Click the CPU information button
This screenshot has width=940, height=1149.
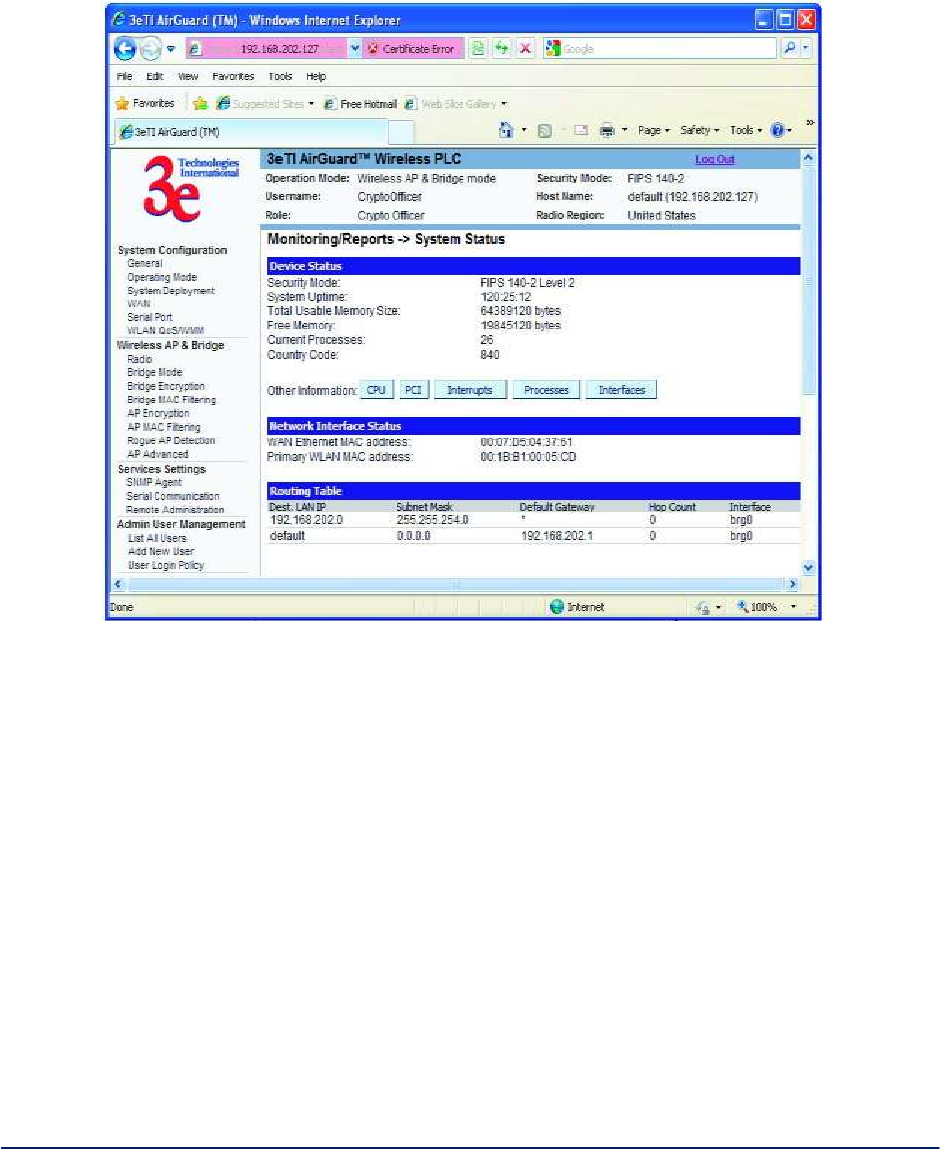[x=377, y=390]
